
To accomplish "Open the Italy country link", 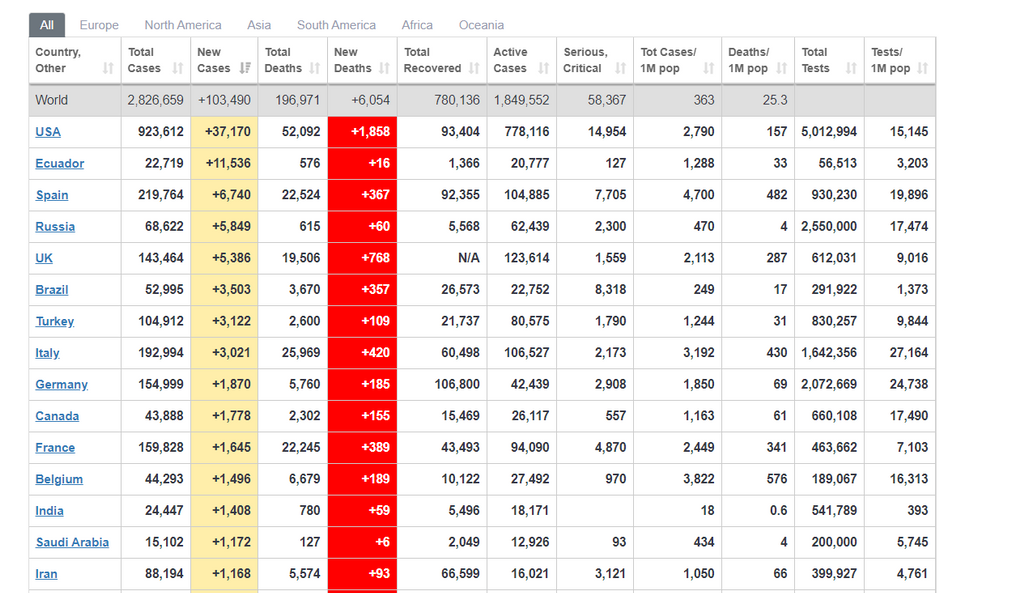I will [x=47, y=353].
